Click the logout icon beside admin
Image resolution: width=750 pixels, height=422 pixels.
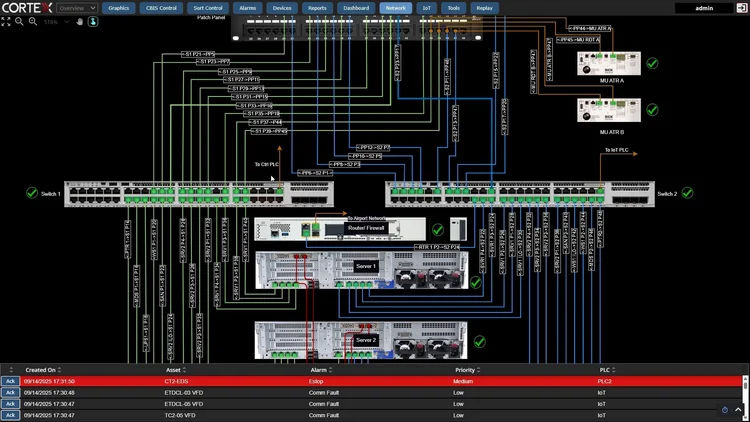point(741,8)
